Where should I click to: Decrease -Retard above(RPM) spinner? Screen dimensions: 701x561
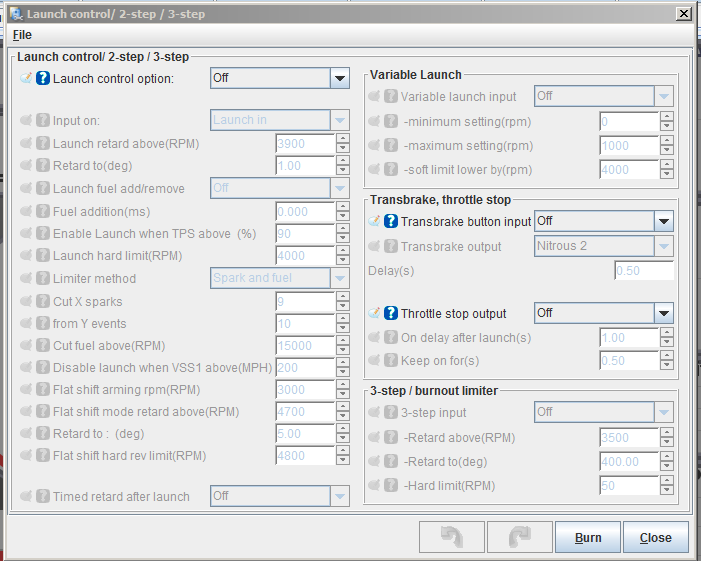pos(667,443)
